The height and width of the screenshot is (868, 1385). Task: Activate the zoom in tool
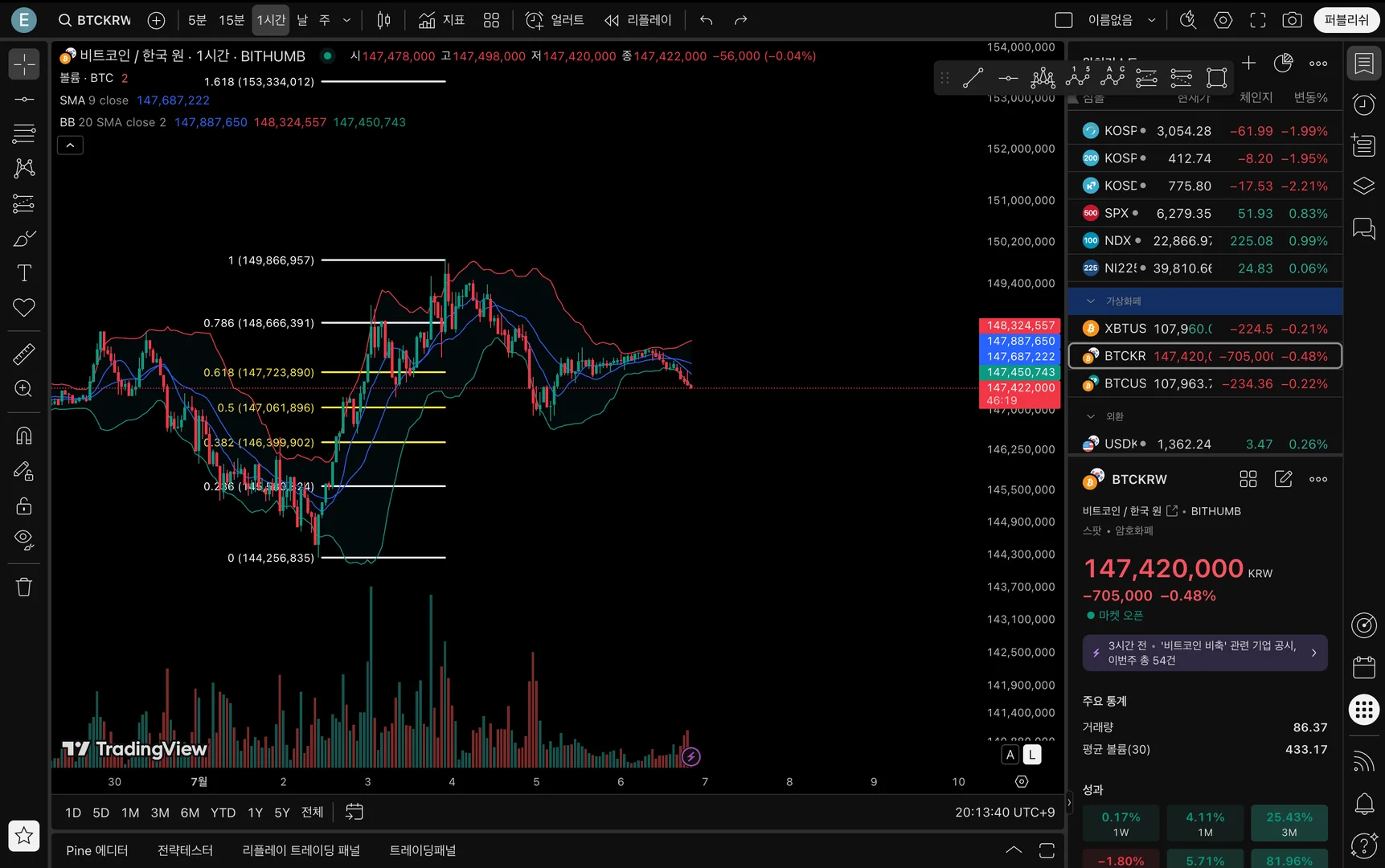pos(24,389)
